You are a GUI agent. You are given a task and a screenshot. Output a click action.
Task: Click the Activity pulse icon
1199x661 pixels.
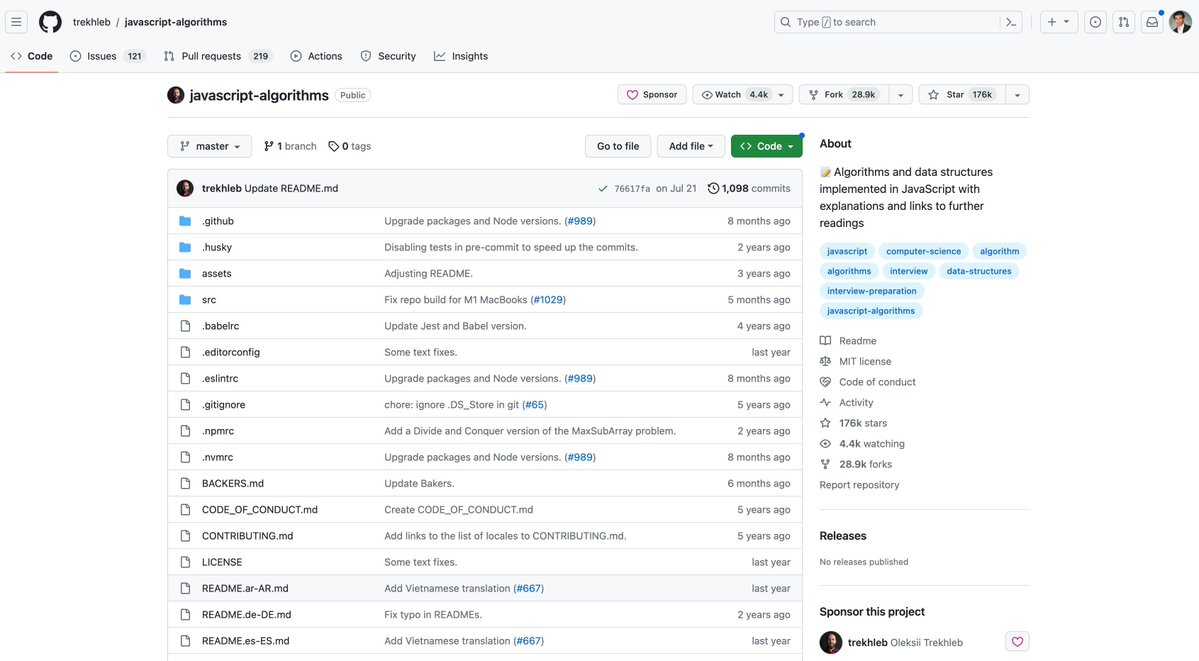(x=825, y=402)
